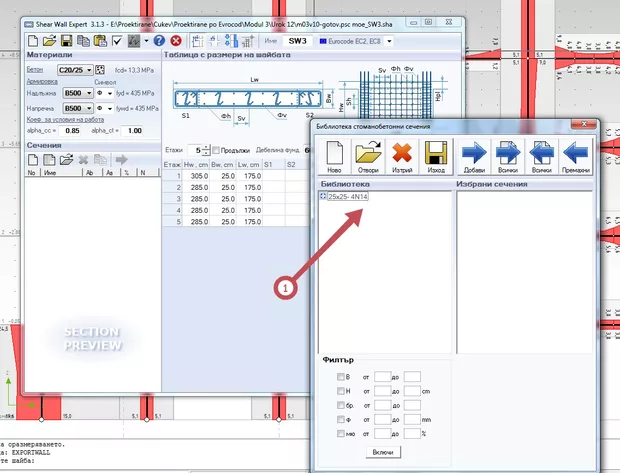Click the grayed copy icon in Сечения toolbar
The width and height of the screenshot is (620, 473).
coord(100,160)
